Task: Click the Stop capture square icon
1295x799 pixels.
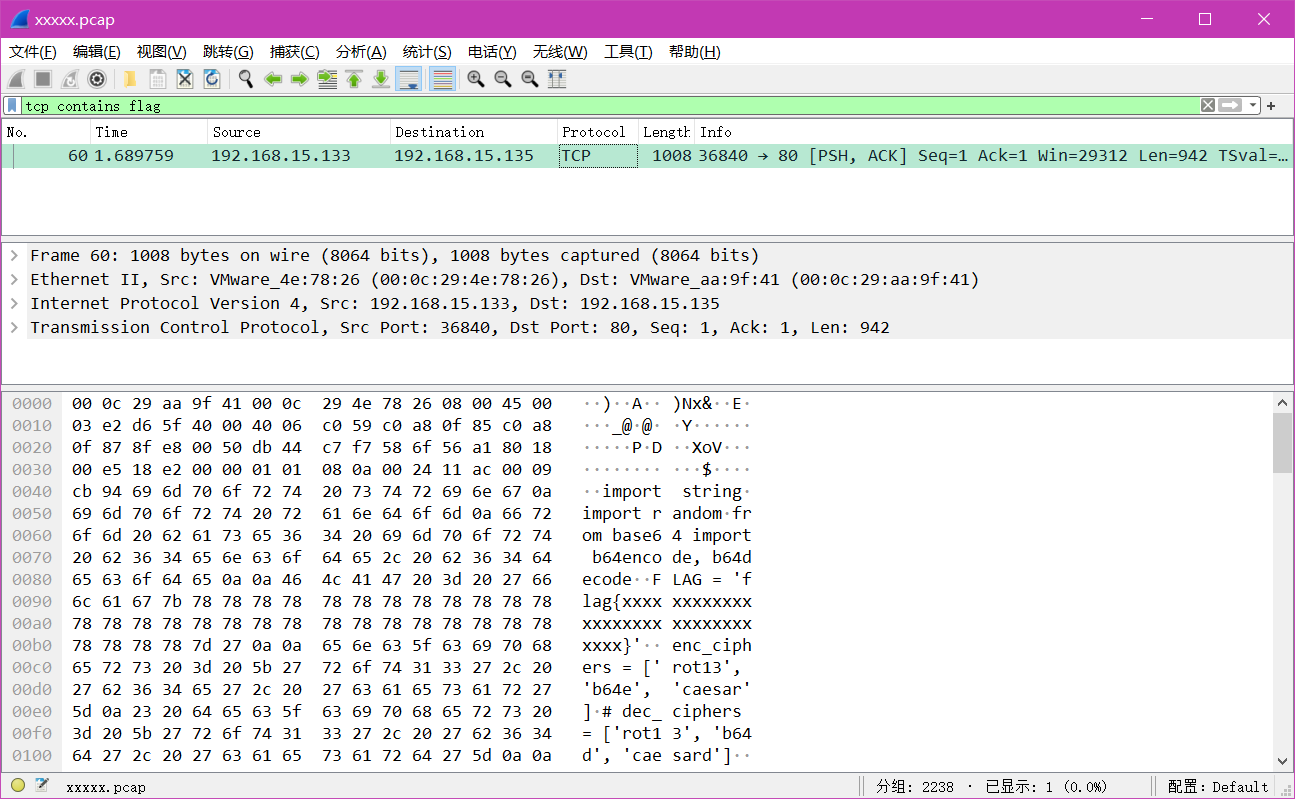Action: (x=43, y=79)
